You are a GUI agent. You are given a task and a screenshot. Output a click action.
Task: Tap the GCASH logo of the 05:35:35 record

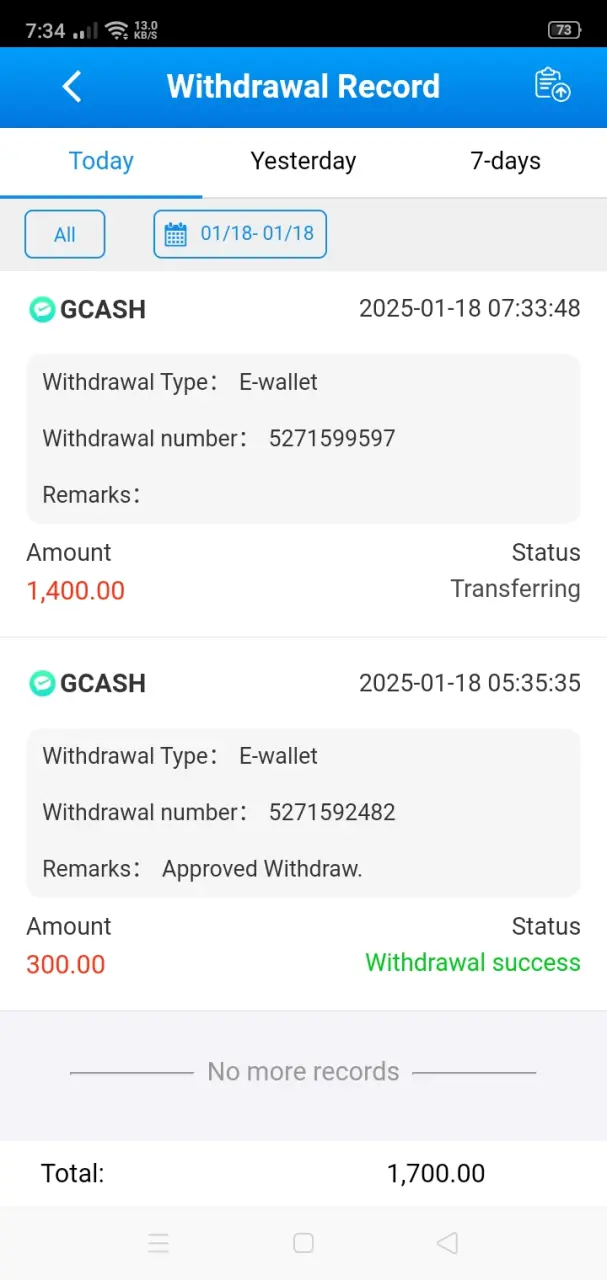(42, 683)
